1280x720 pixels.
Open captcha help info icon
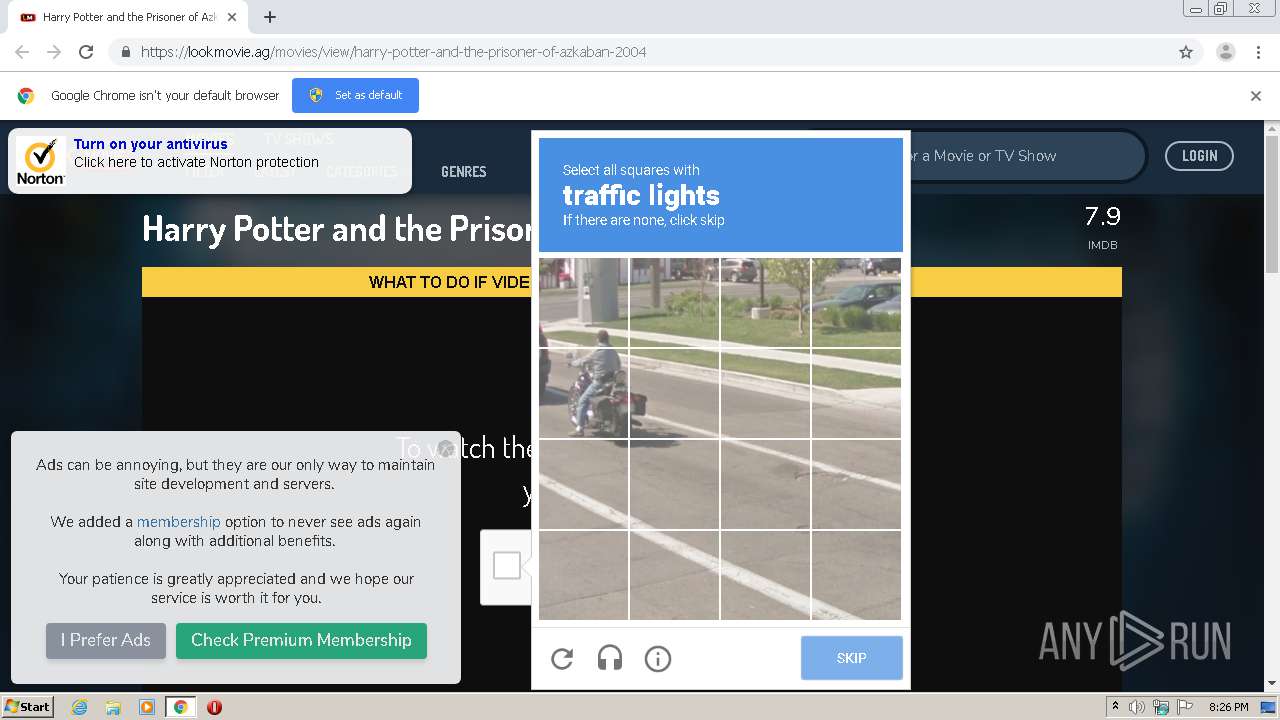pyautogui.click(x=658, y=658)
